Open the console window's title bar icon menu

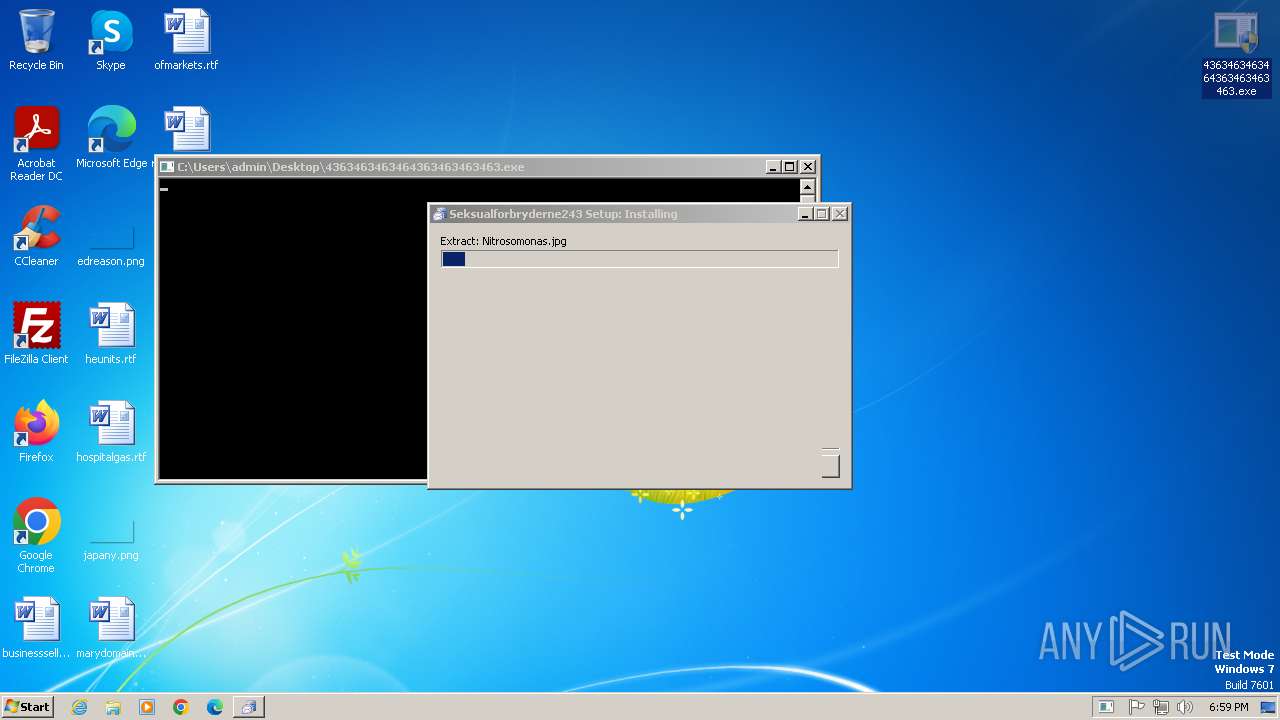tap(168, 167)
